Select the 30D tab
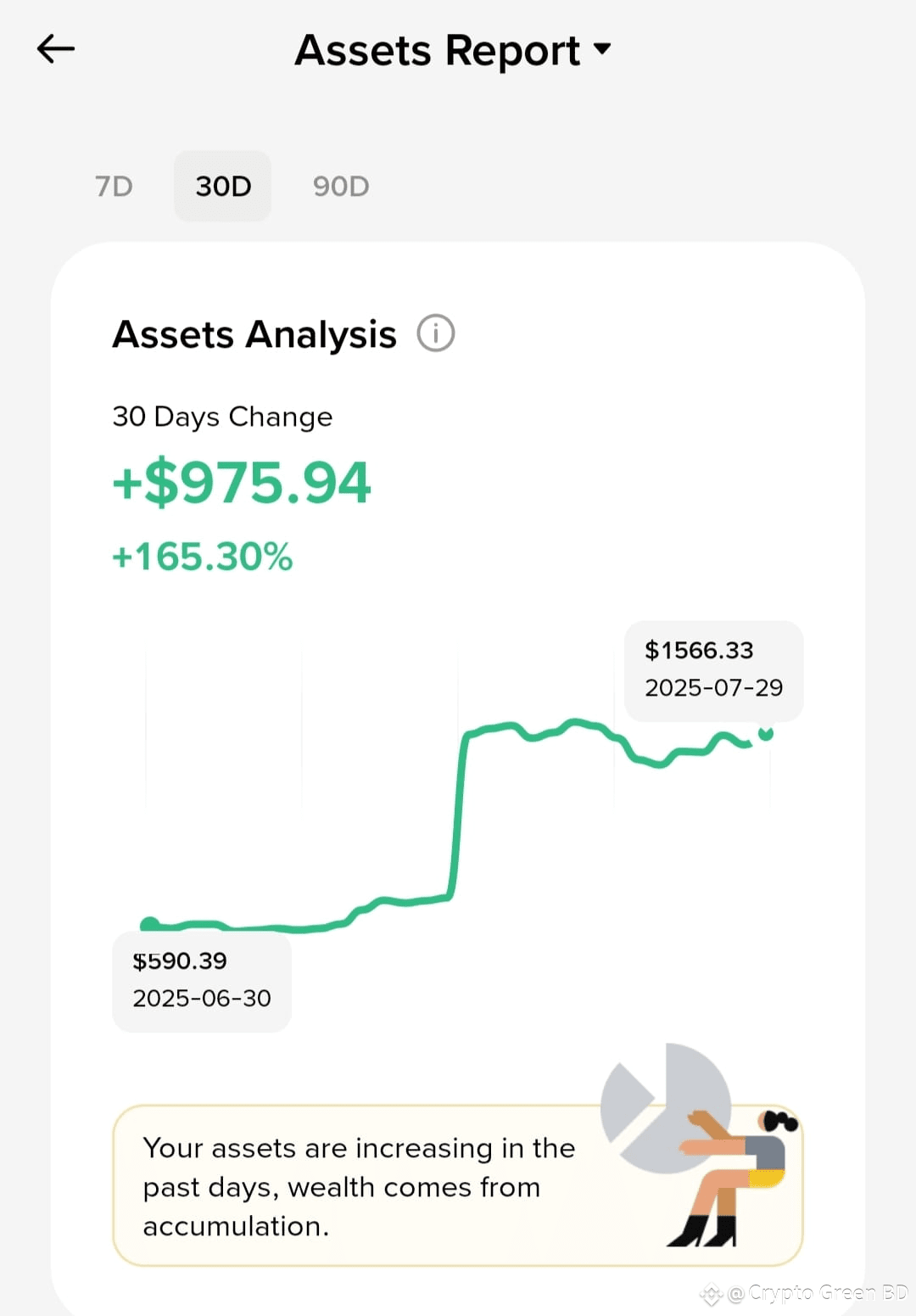916x1316 pixels. [223, 186]
